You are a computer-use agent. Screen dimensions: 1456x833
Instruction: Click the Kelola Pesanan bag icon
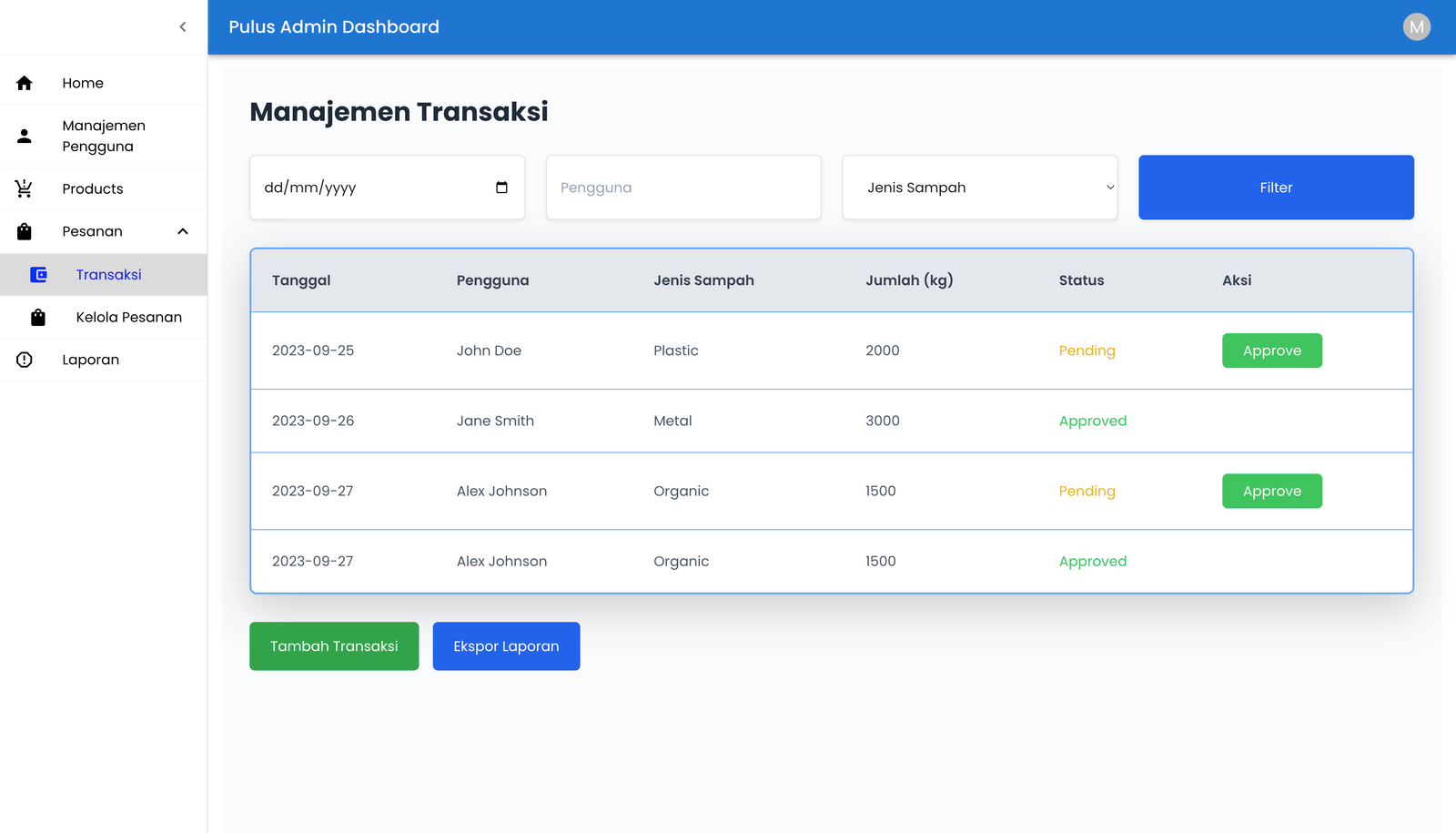pos(38,318)
